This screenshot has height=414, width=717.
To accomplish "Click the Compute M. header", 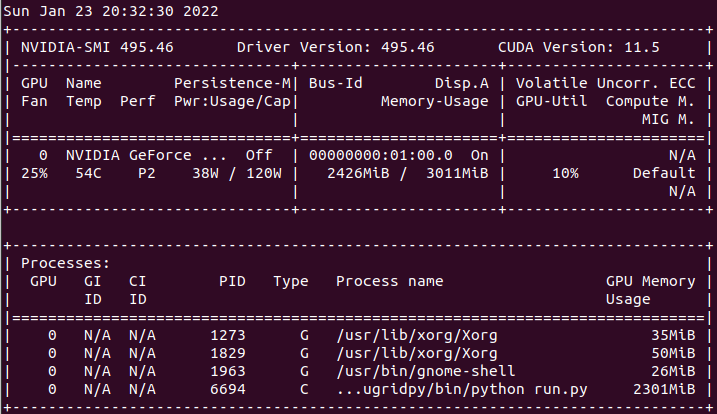I will (651, 101).
